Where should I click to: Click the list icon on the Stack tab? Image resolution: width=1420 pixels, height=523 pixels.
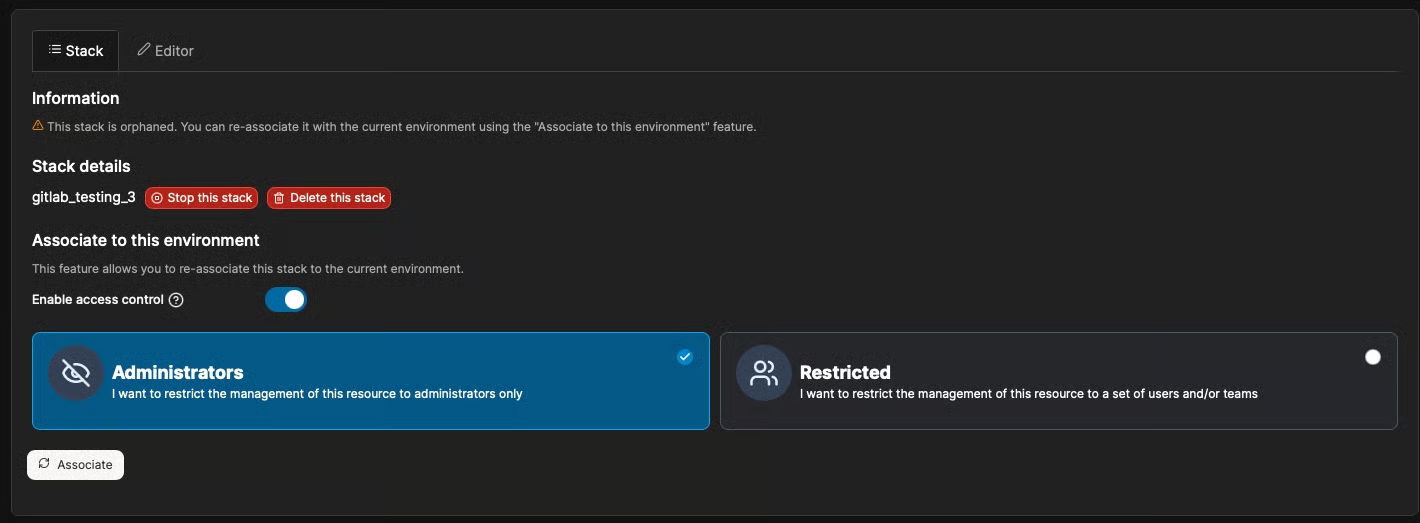coord(55,50)
